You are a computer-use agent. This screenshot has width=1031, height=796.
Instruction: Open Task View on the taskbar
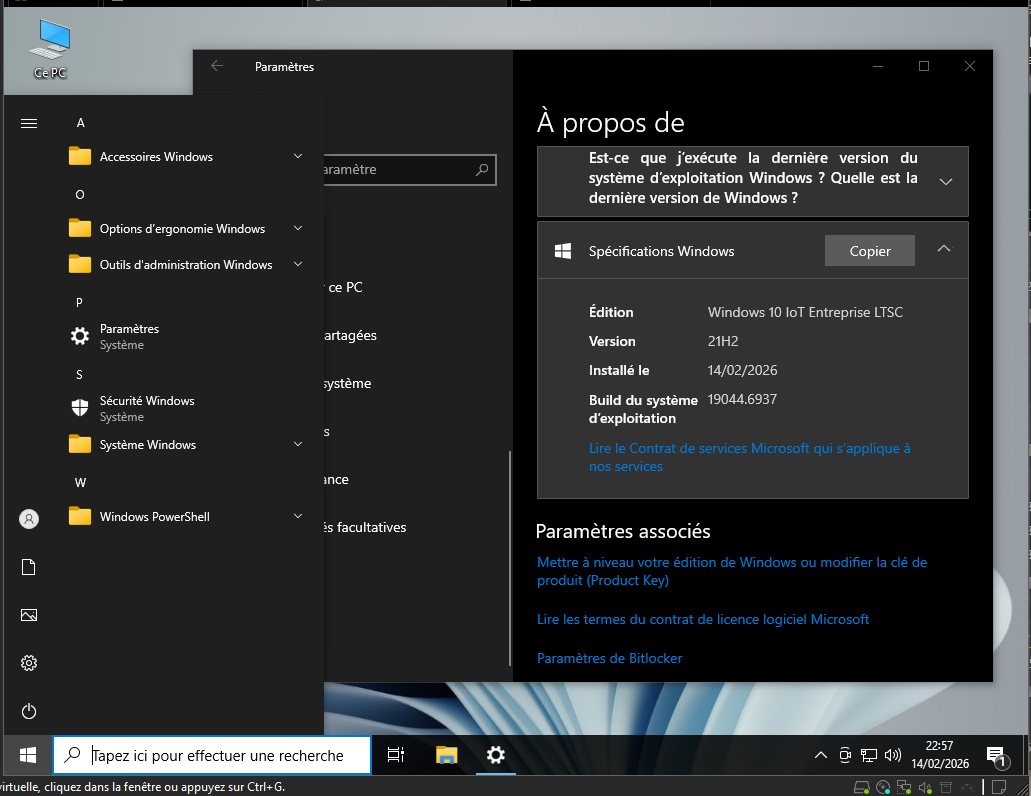(396, 755)
